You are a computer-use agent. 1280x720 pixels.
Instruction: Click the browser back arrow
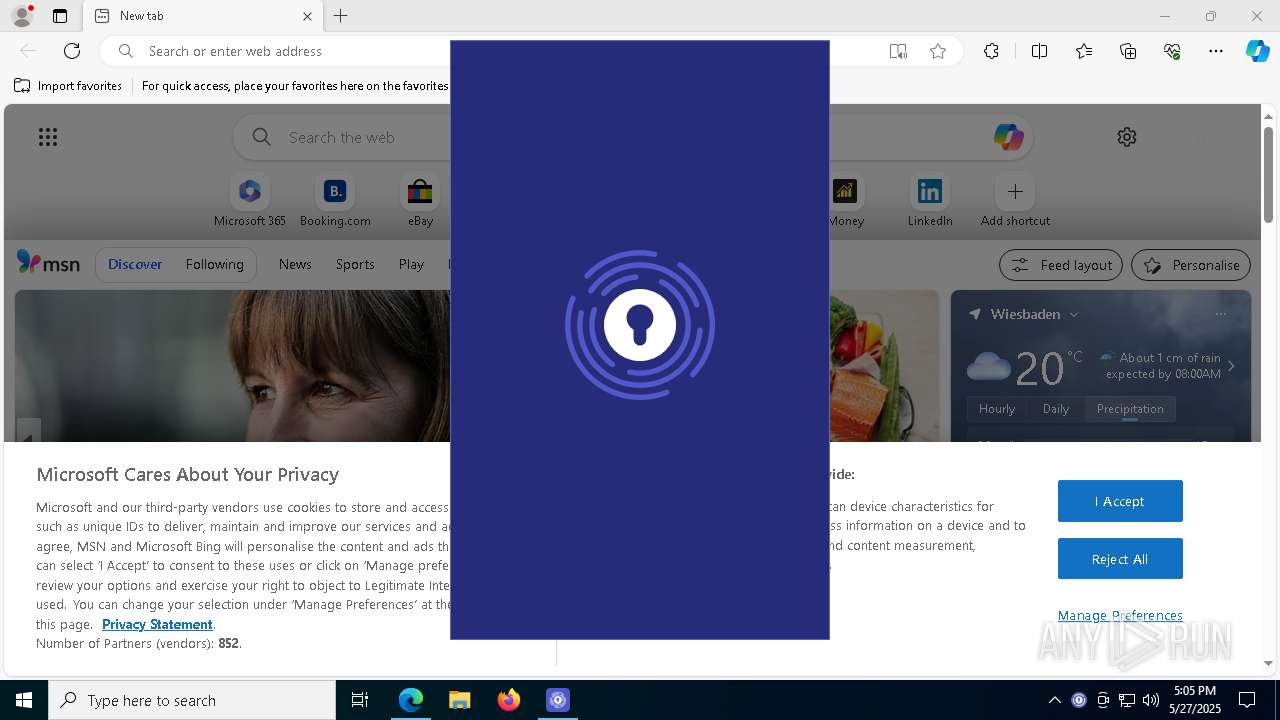[x=28, y=51]
